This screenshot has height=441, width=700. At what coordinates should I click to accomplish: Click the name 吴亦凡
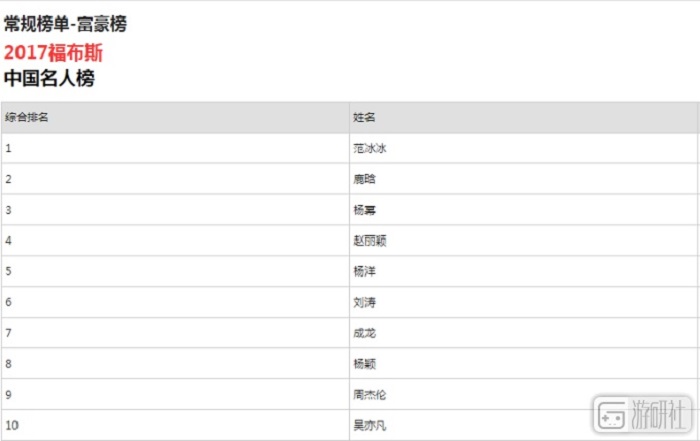369,425
